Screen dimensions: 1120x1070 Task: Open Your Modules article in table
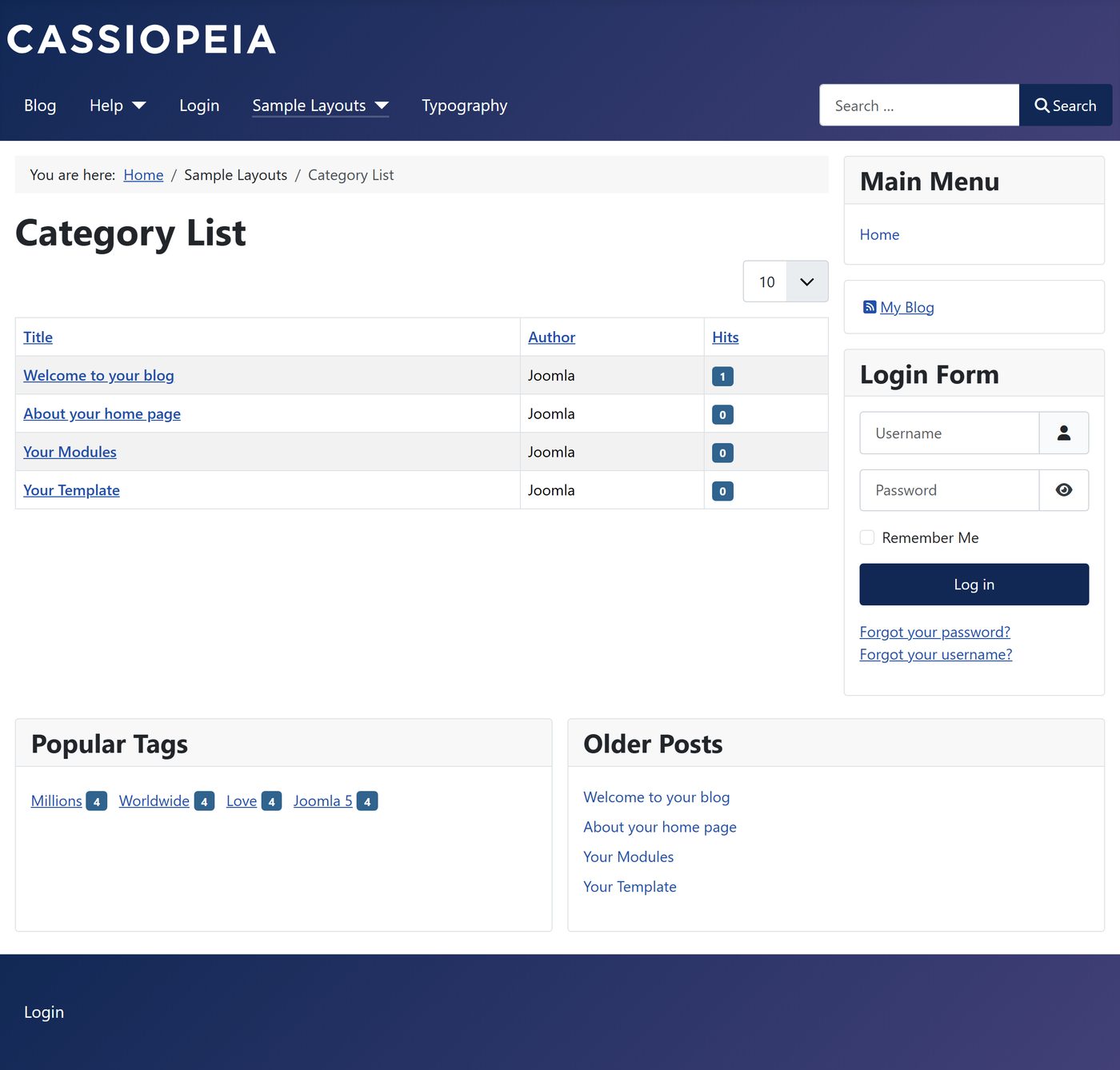(x=70, y=452)
